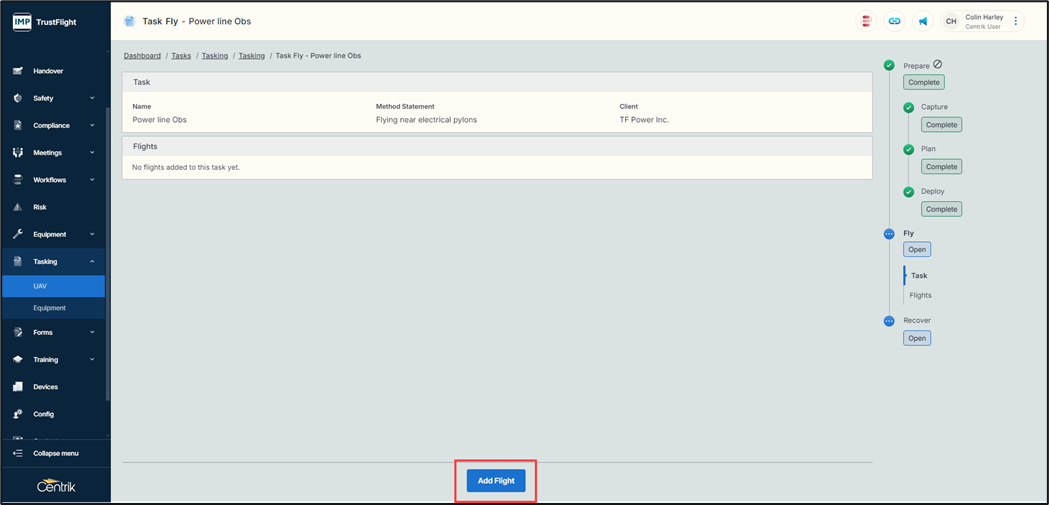Screen dimensions: 1049x505
Task: Select the UAV submenu item
Action: pos(53,286)
